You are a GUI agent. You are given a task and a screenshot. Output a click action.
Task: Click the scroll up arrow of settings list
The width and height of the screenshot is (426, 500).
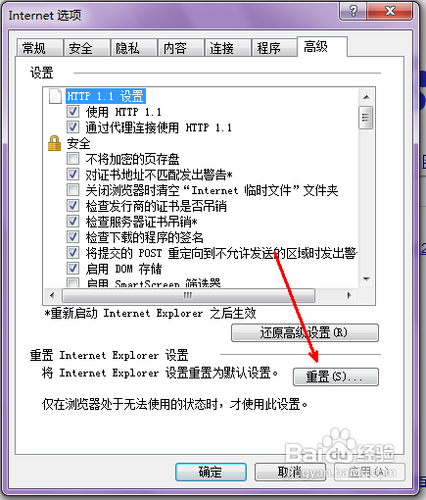(x=366, y=97)
